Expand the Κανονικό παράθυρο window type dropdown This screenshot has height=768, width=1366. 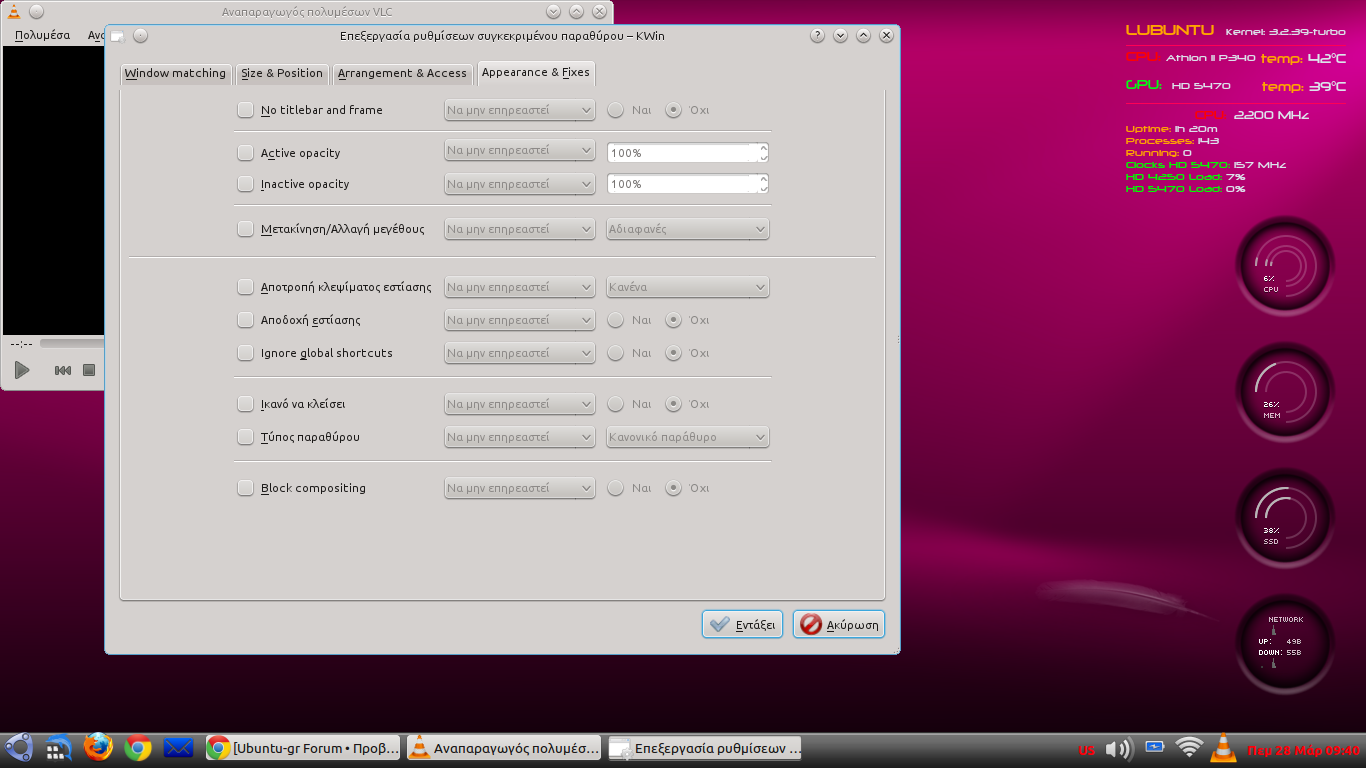pos(687,437)
